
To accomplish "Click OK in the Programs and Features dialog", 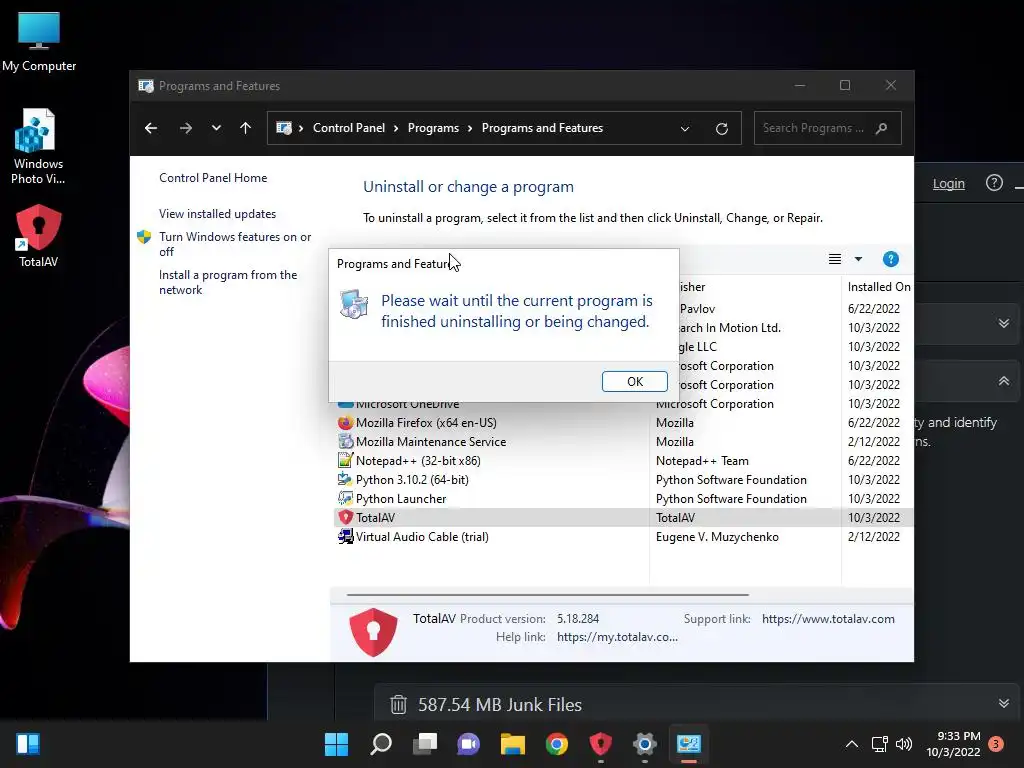I will click(634, 381).
